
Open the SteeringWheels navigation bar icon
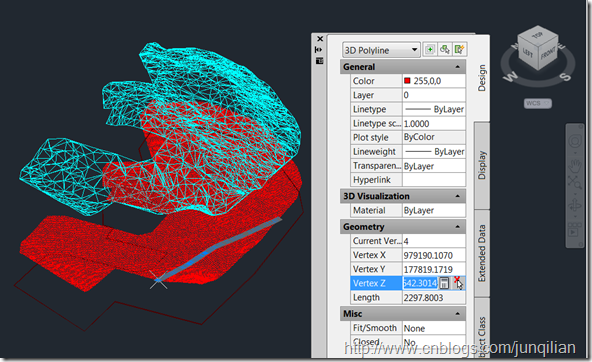click(575, 142)
